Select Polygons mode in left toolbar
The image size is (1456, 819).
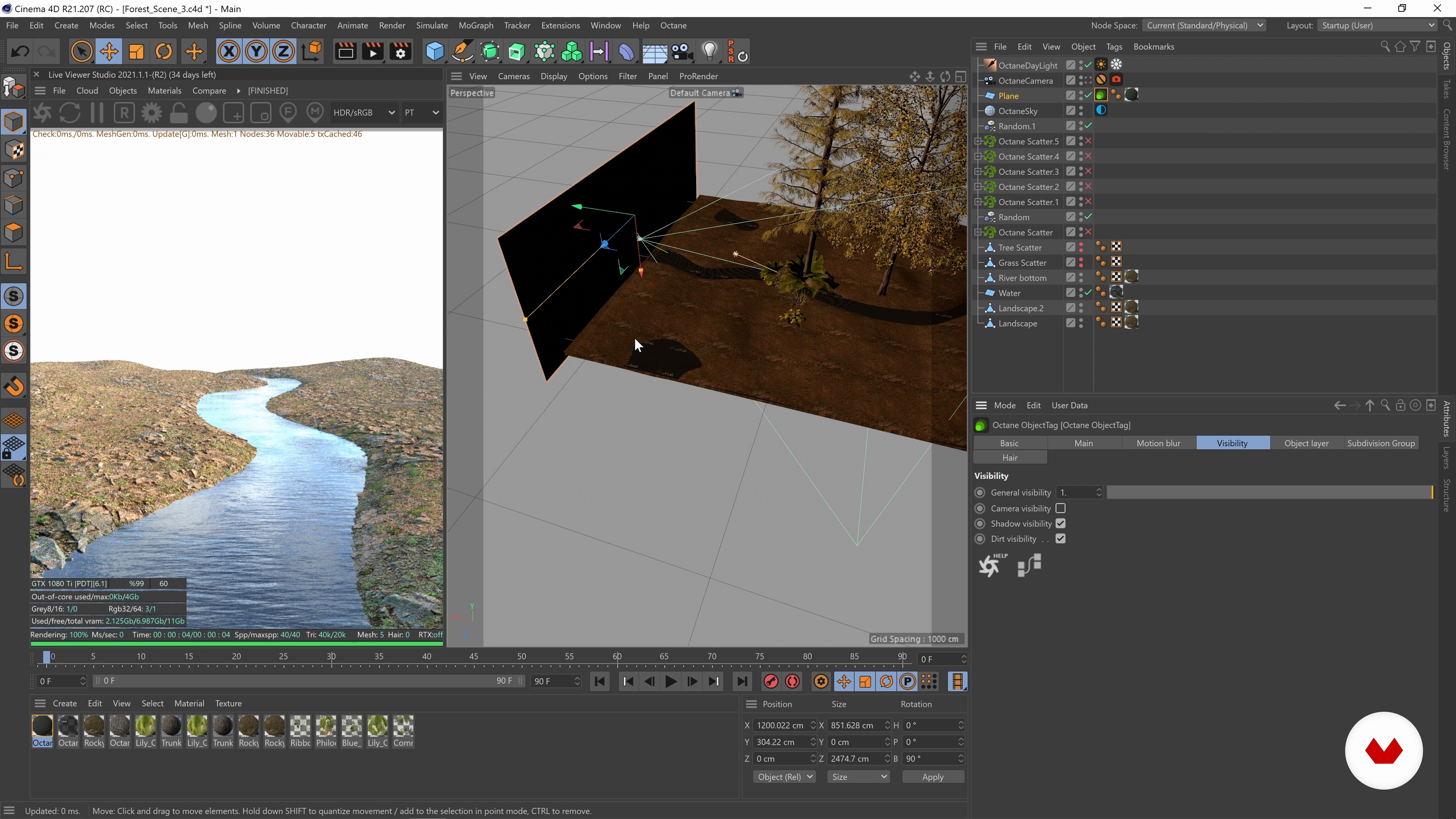14,232
